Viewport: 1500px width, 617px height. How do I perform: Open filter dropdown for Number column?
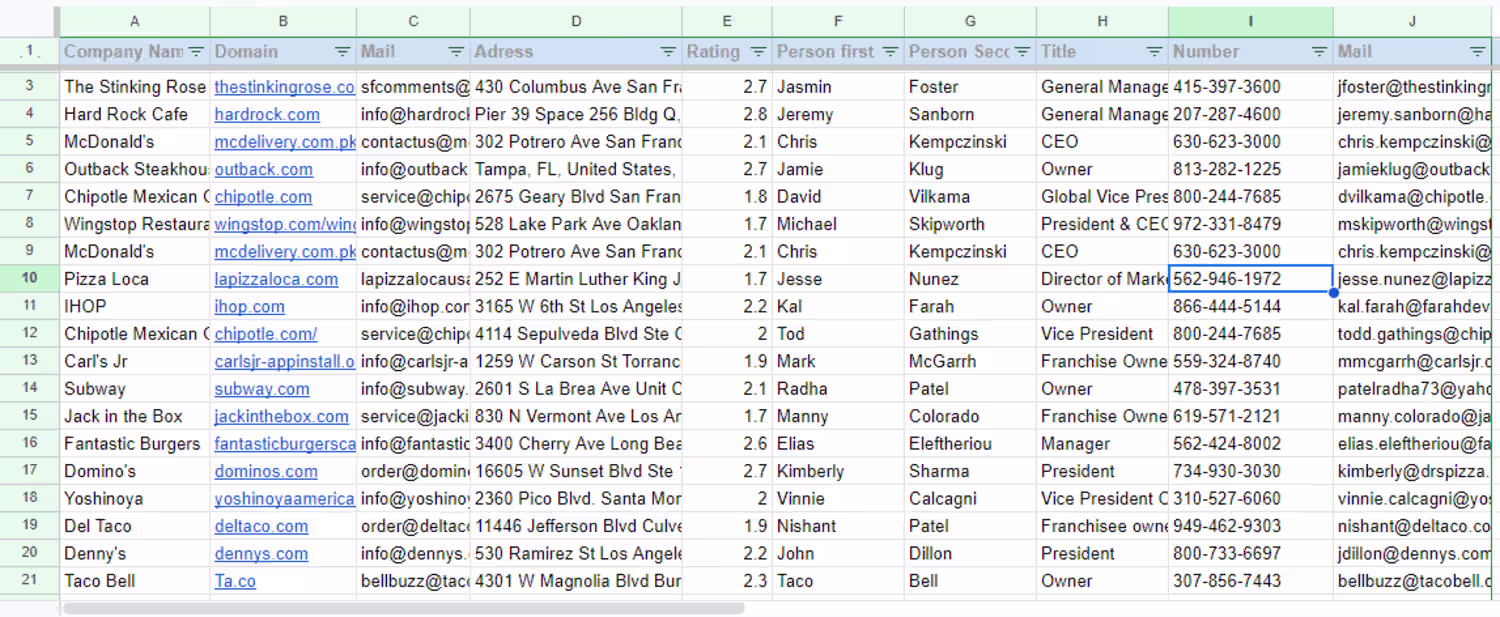point(1319,52)
